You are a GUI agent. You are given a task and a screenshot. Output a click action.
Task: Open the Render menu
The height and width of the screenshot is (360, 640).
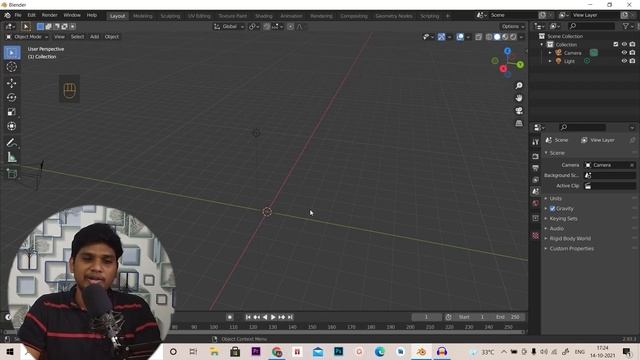tap(49, 15)
